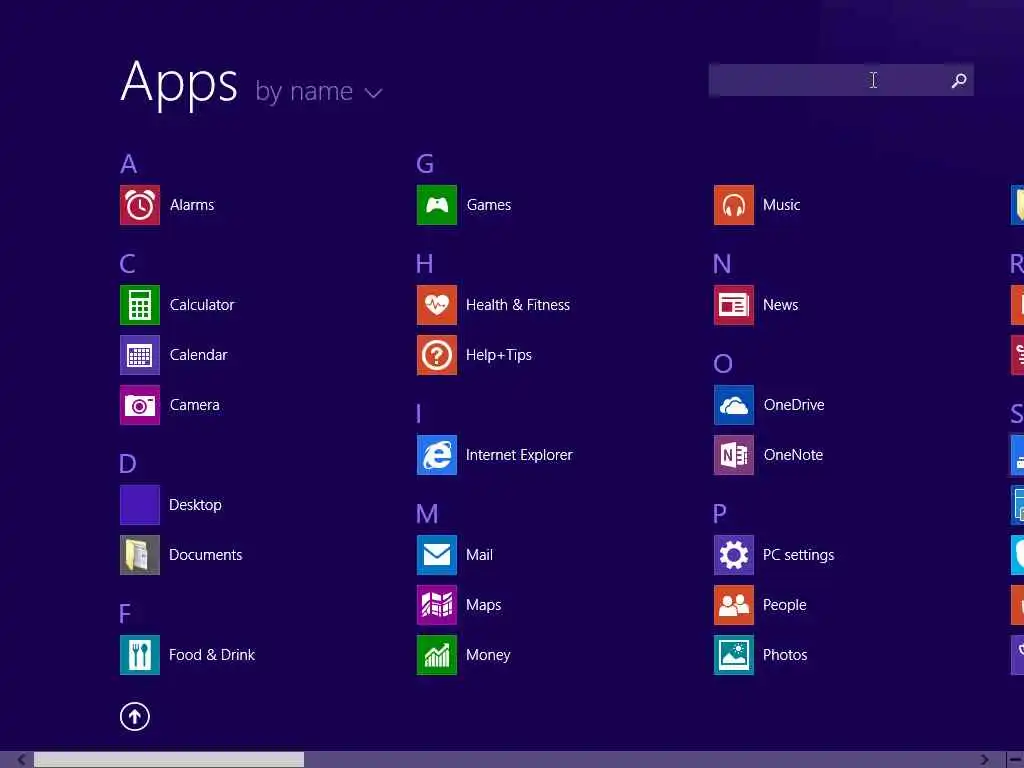This screenshot has height=768, width=1024.
Task: Select the letter C group header
Action: [128, 264]
